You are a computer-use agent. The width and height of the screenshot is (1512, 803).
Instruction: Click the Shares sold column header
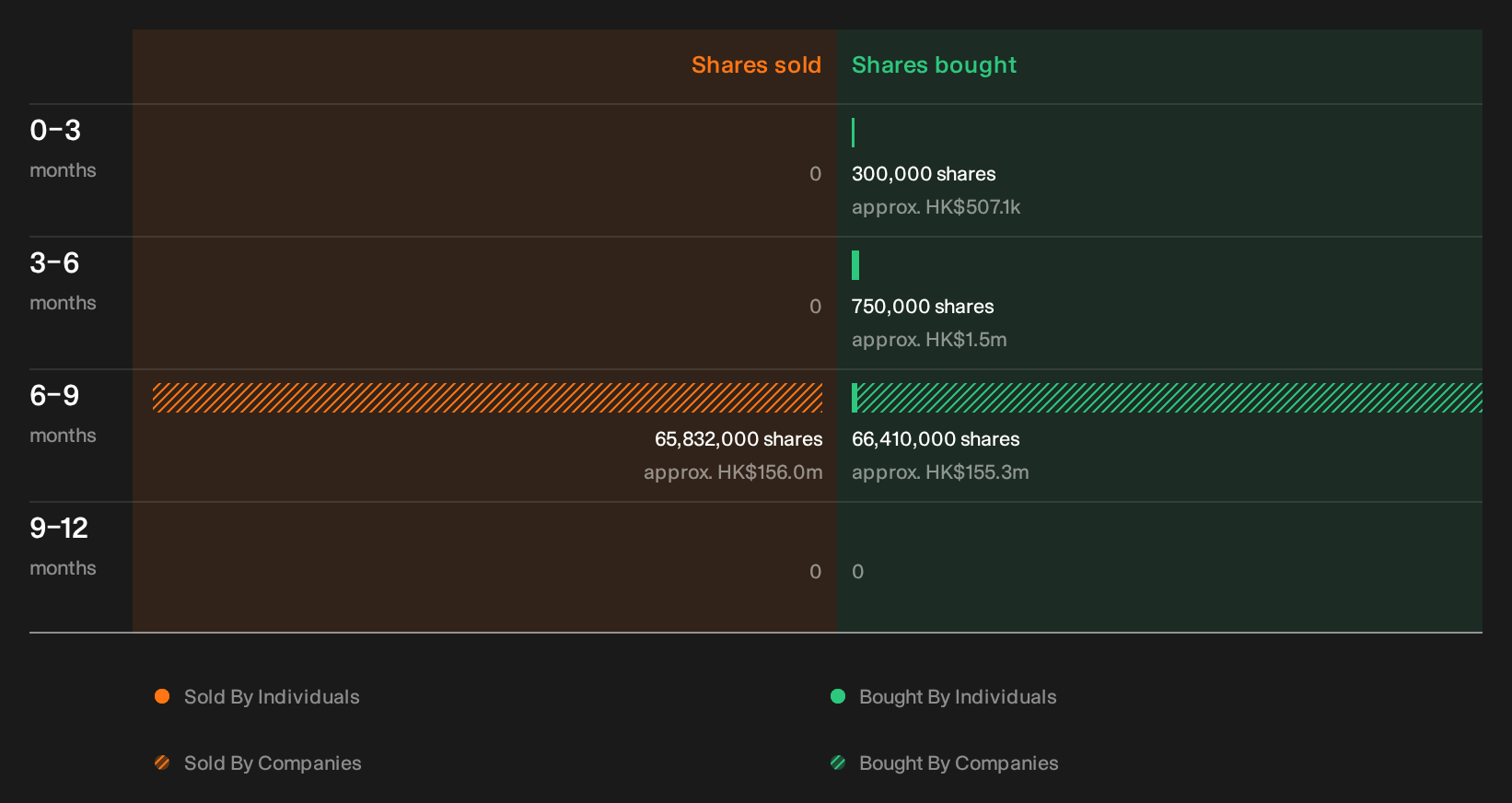pyautogui.click(x=756, y=65)
